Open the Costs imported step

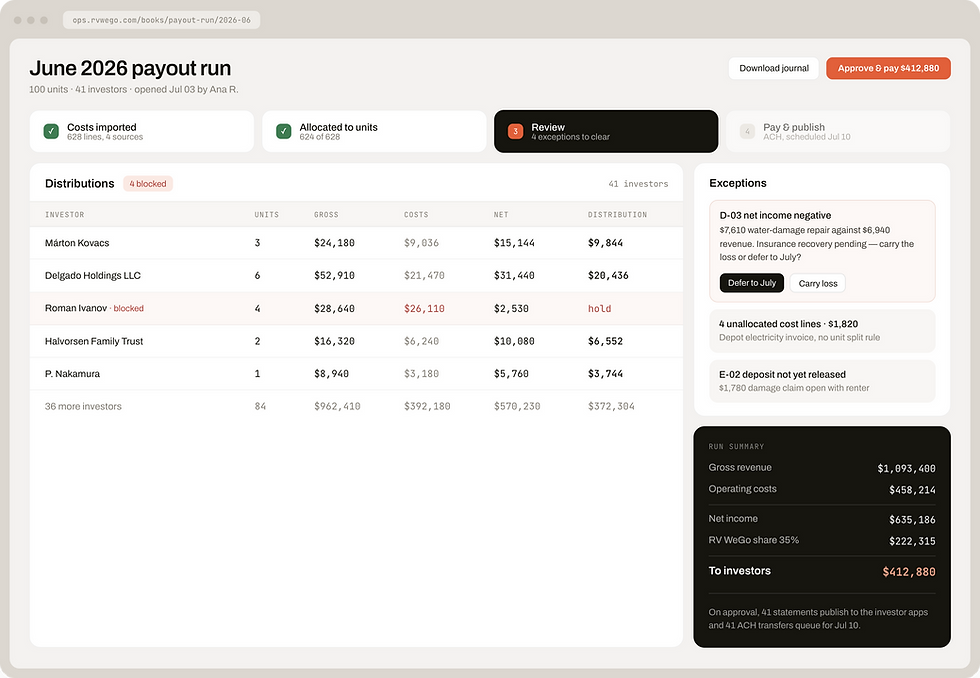142,131
